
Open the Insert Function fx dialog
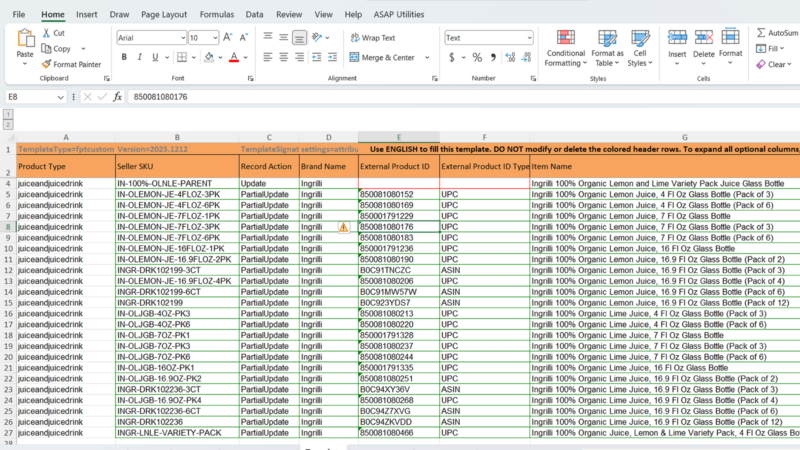point(117,97)
